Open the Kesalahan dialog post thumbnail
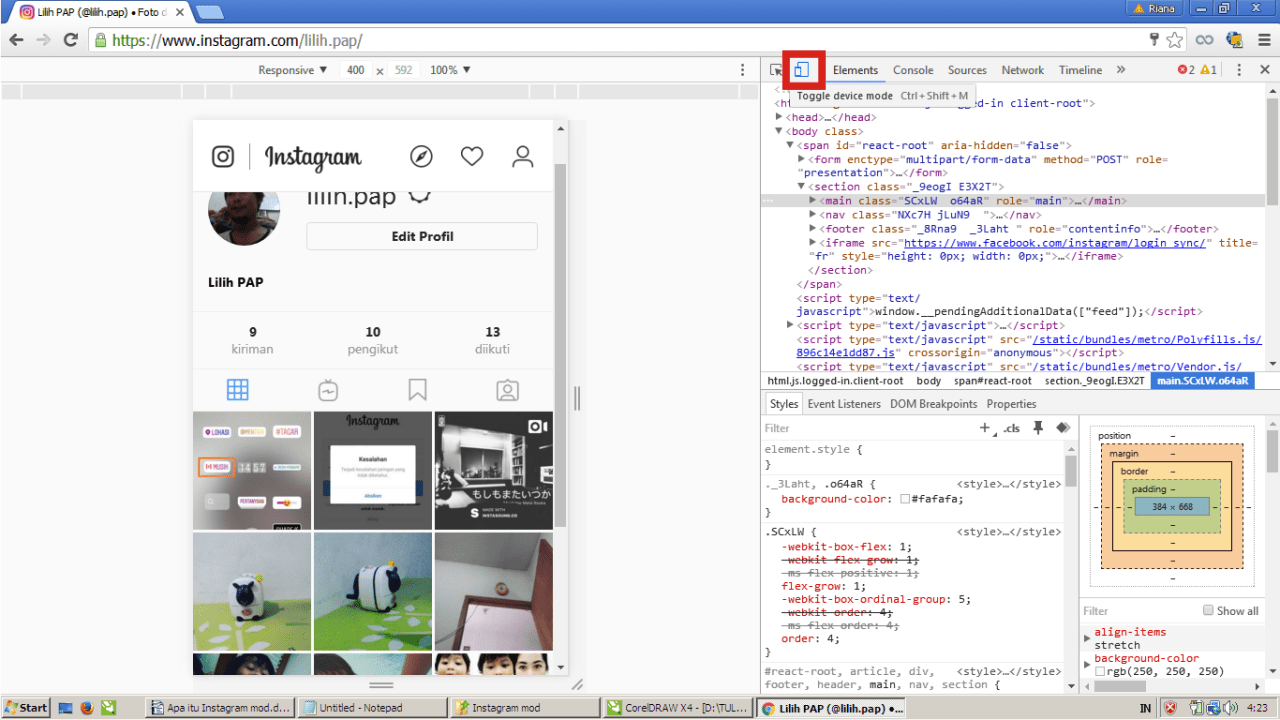This screenshot has width=1280, height=720. [x=373, y=470]
